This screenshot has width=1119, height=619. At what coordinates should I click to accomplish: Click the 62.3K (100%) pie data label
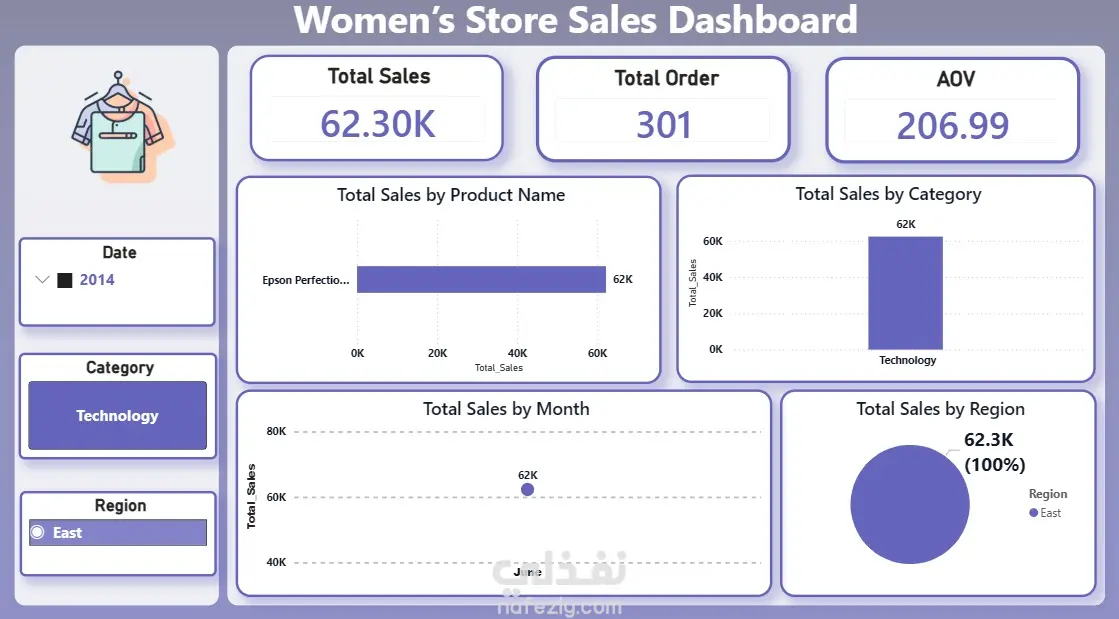tap(994, 452)
